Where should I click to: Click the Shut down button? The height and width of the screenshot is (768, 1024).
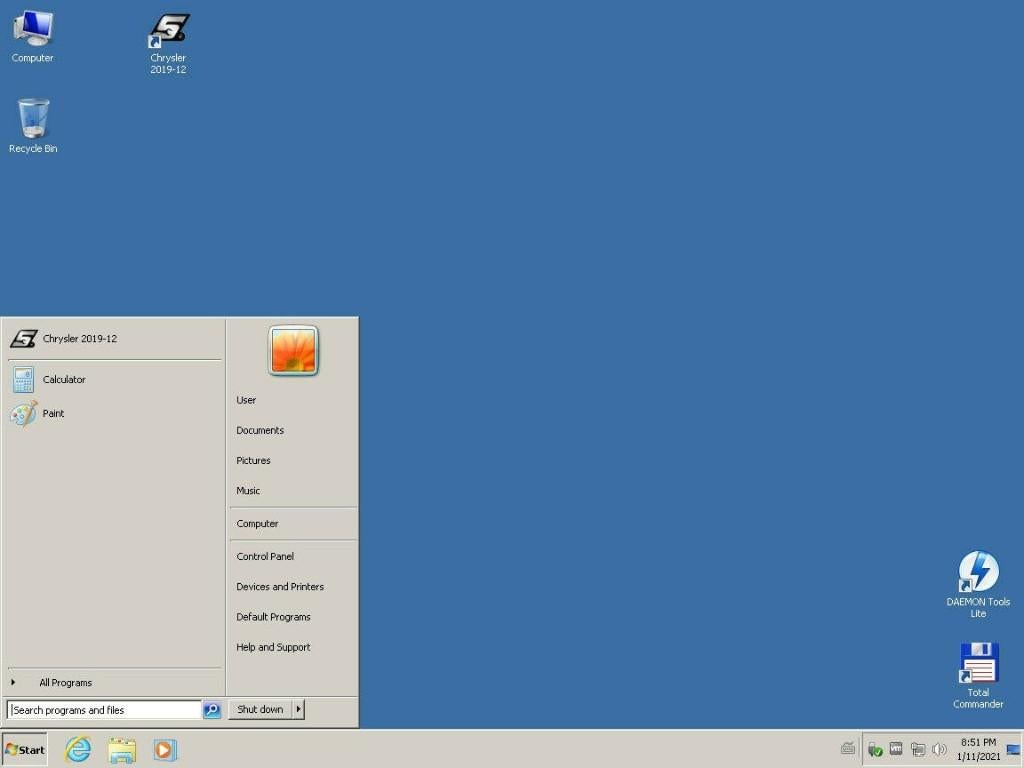pyautogui.click(x=260, y=709)
